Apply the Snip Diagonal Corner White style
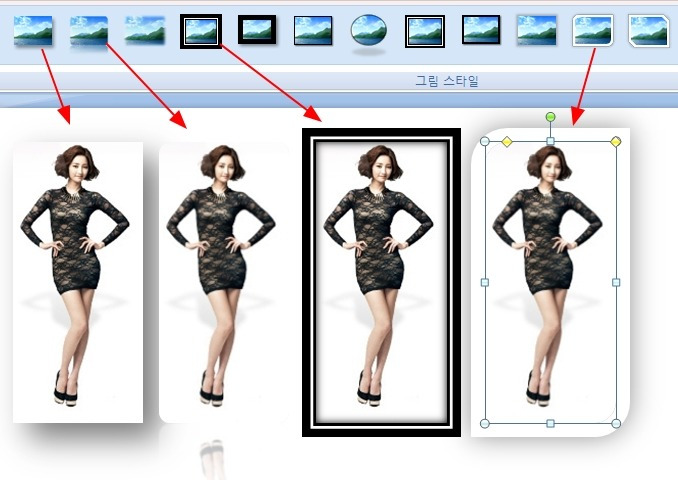Screen dimensions: 678x480 [x=649, y=30]
